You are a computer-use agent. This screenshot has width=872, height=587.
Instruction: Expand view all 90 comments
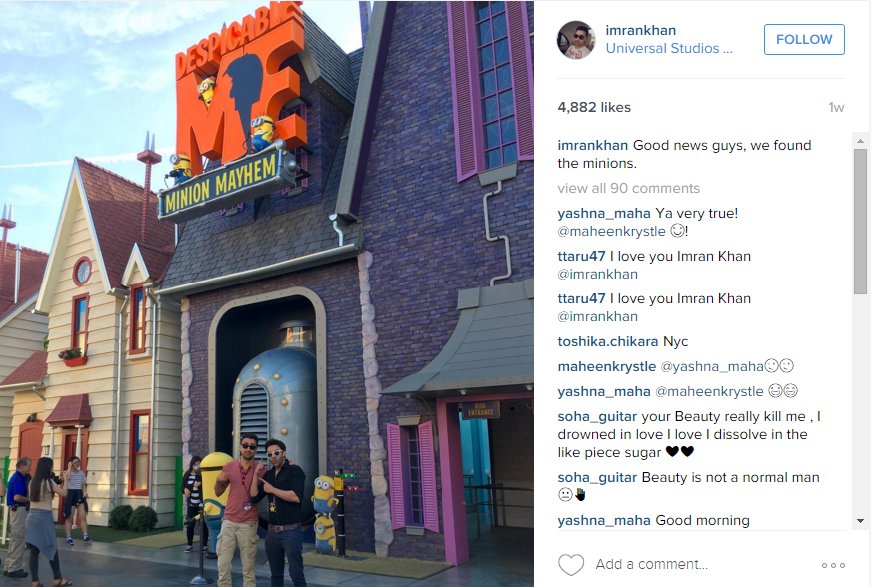click(x=628, y=188)
